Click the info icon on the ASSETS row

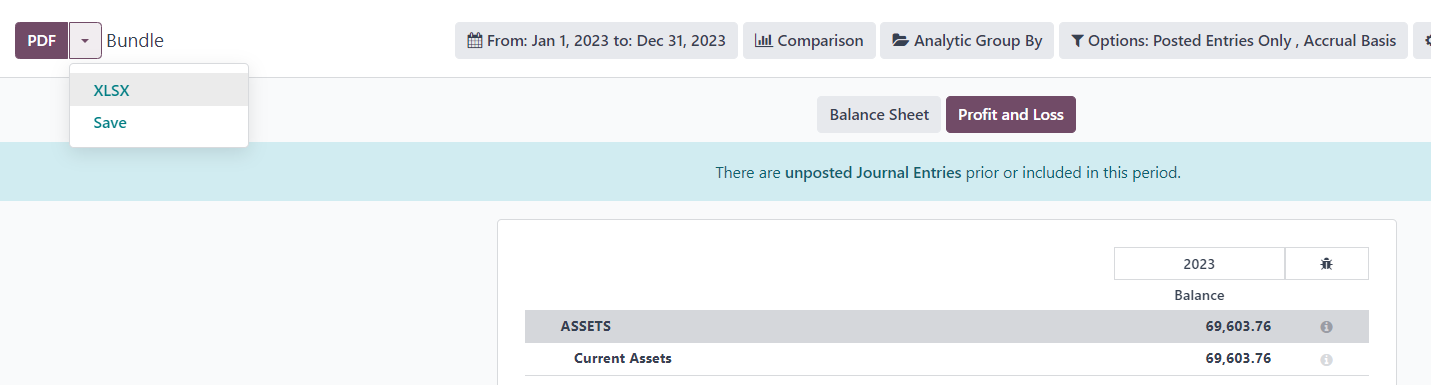1326,327
